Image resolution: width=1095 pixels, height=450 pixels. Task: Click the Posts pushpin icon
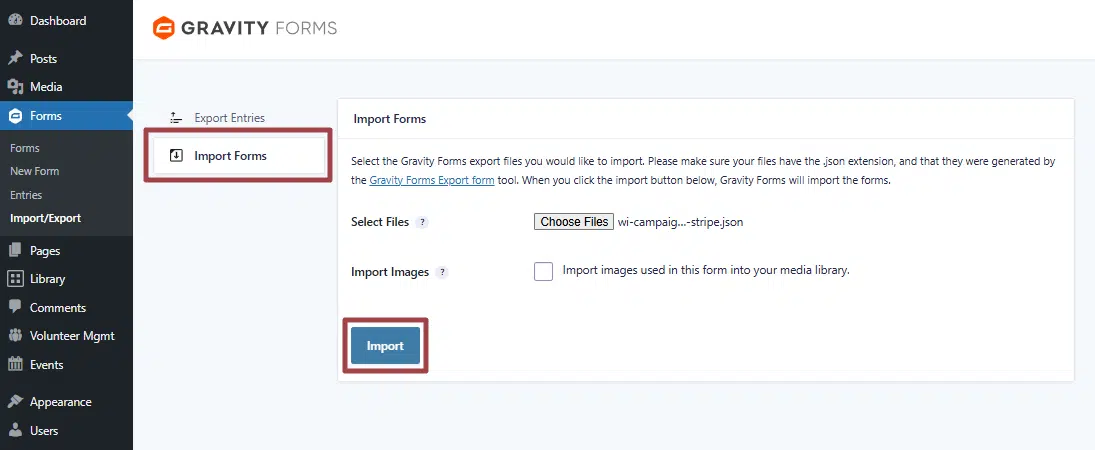(x=15, y=59)
